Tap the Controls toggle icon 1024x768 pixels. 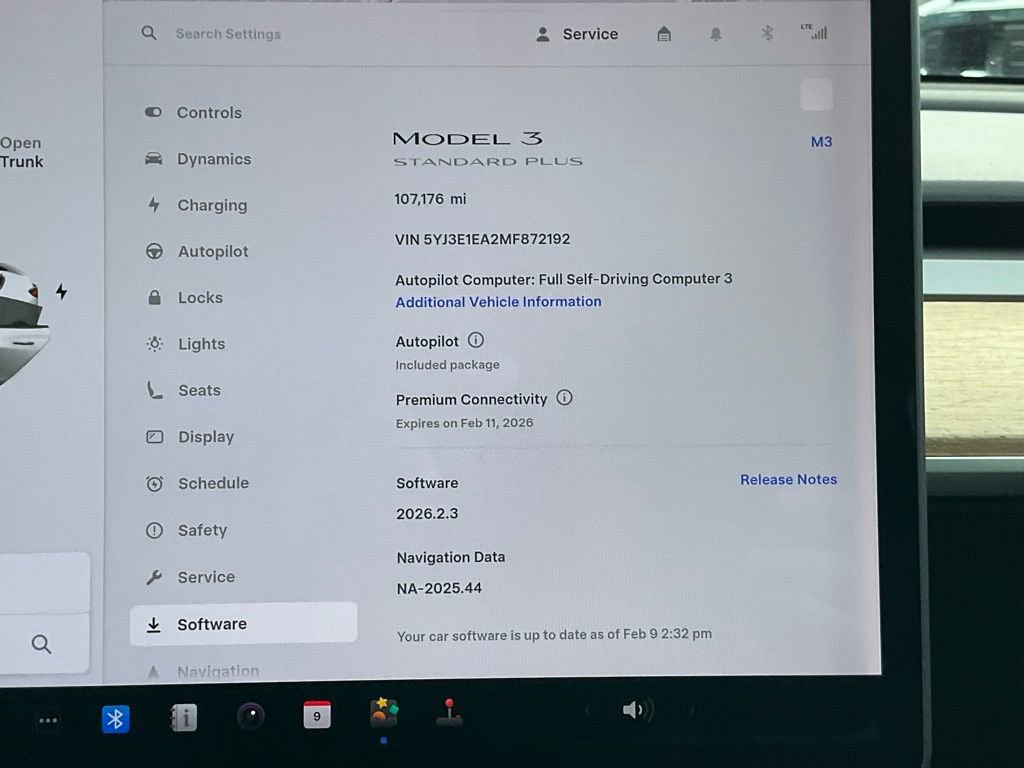(153, 112)
